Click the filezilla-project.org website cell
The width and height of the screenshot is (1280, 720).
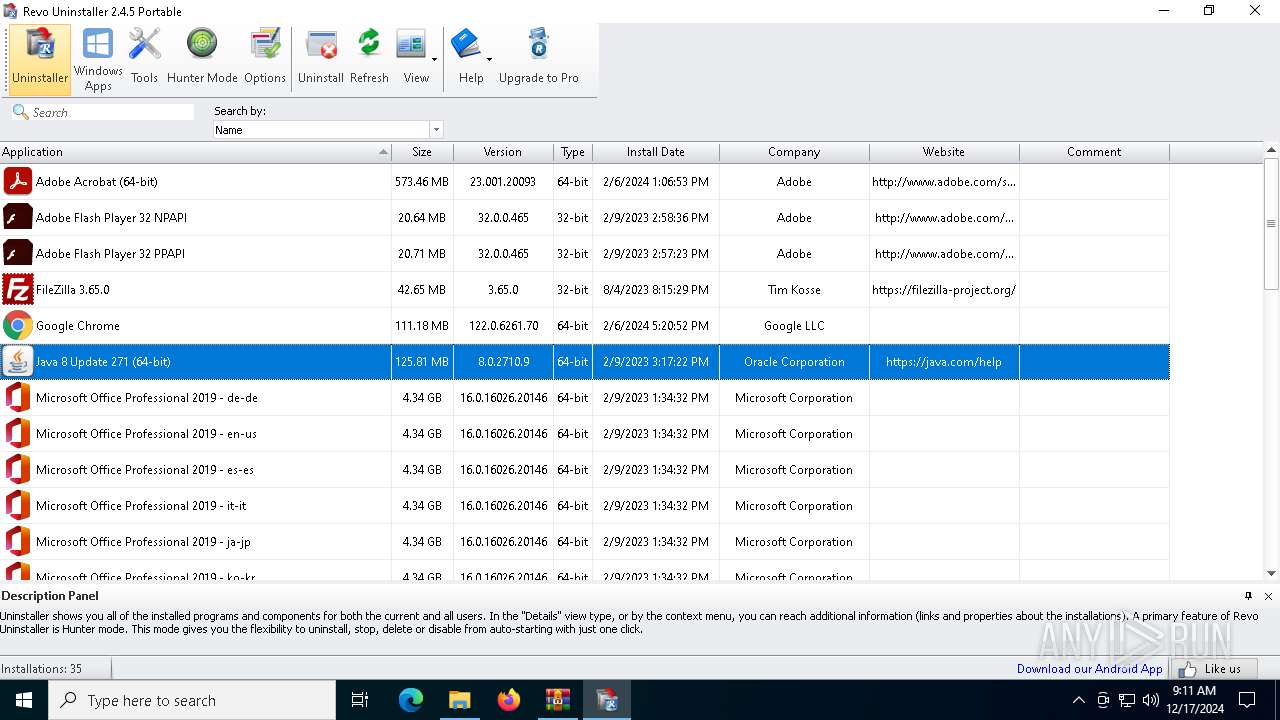[944, 290]
